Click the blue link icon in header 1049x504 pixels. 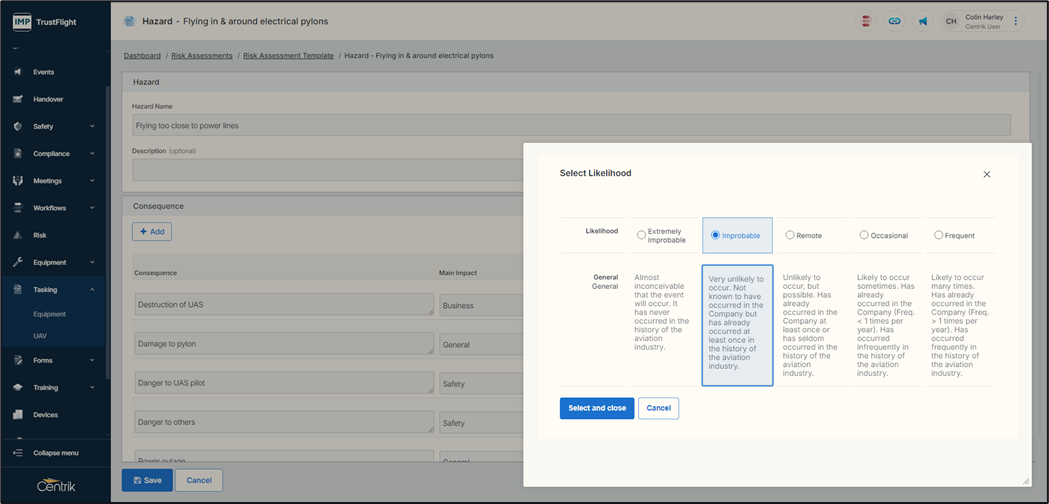pyautogui.click(x=895, y=21)
